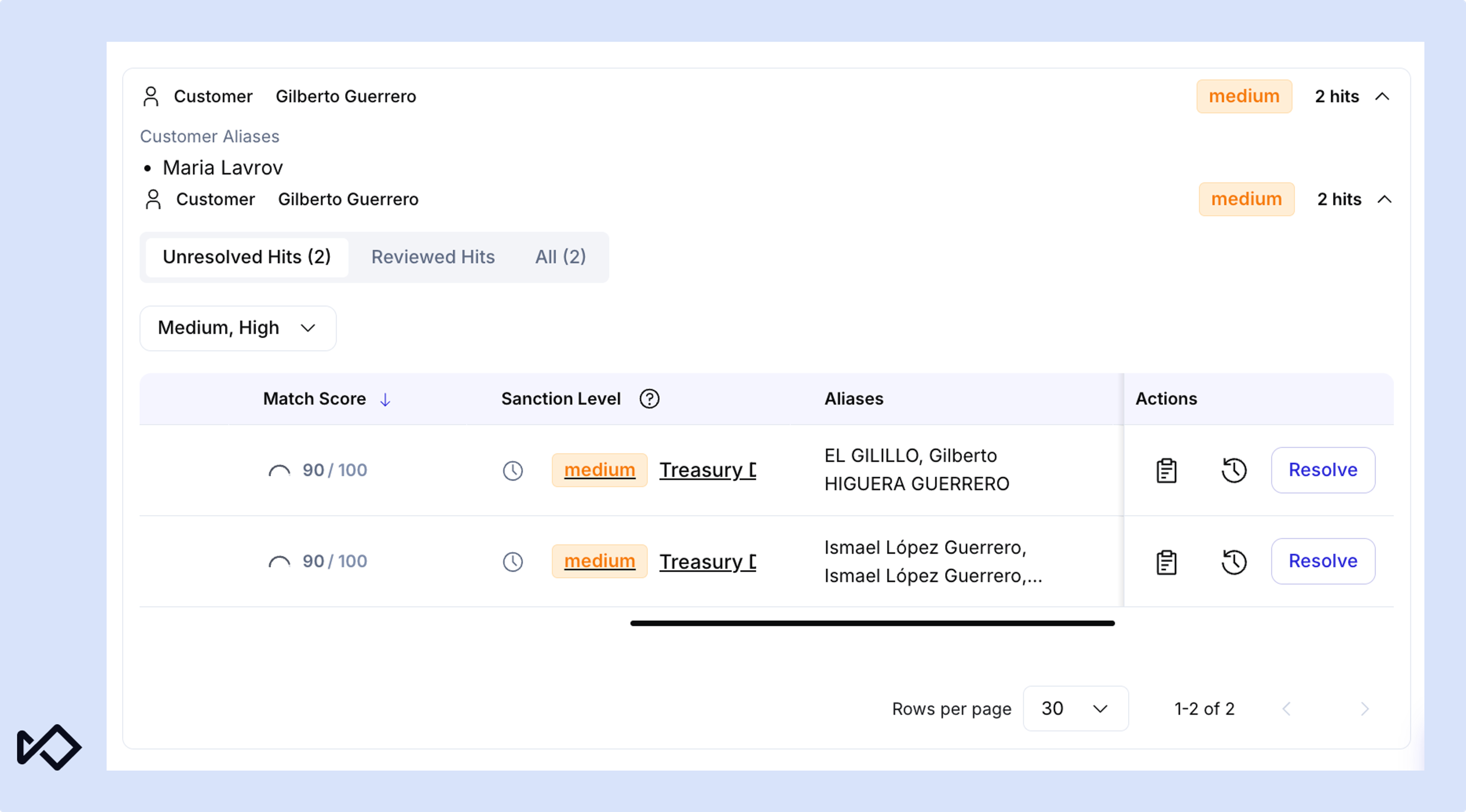Open history icon in EL GILILLO row

point(1234,470)
